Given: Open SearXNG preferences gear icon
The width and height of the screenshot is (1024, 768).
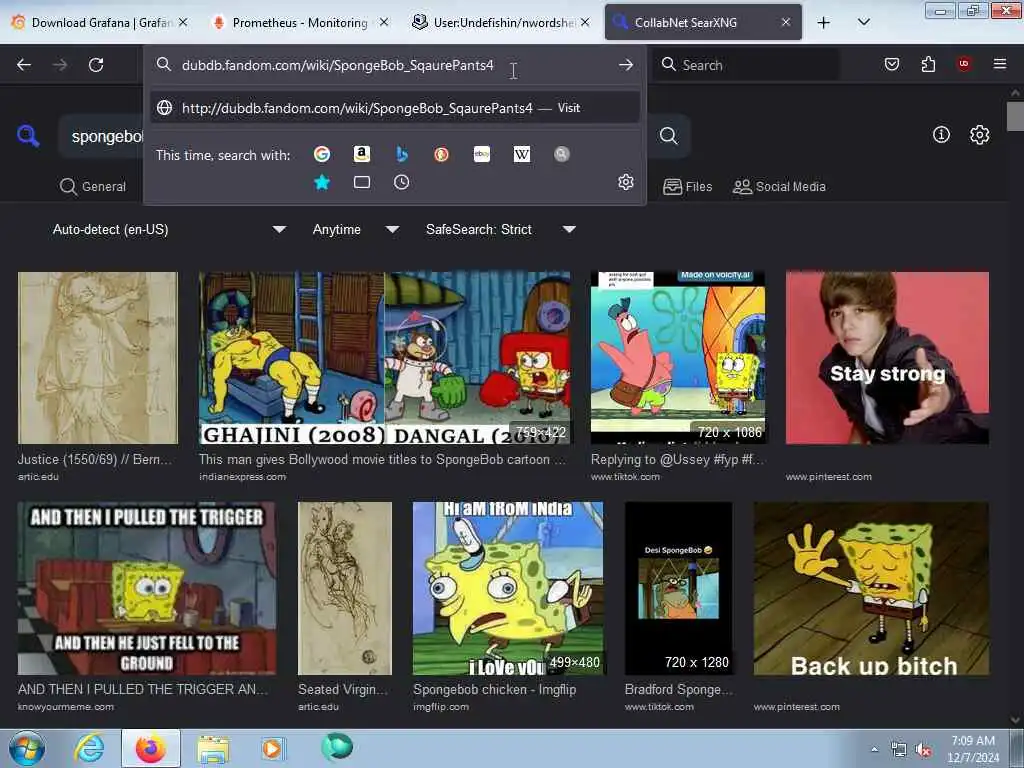Looking at the screenshot, I should [x=980, y=135].
